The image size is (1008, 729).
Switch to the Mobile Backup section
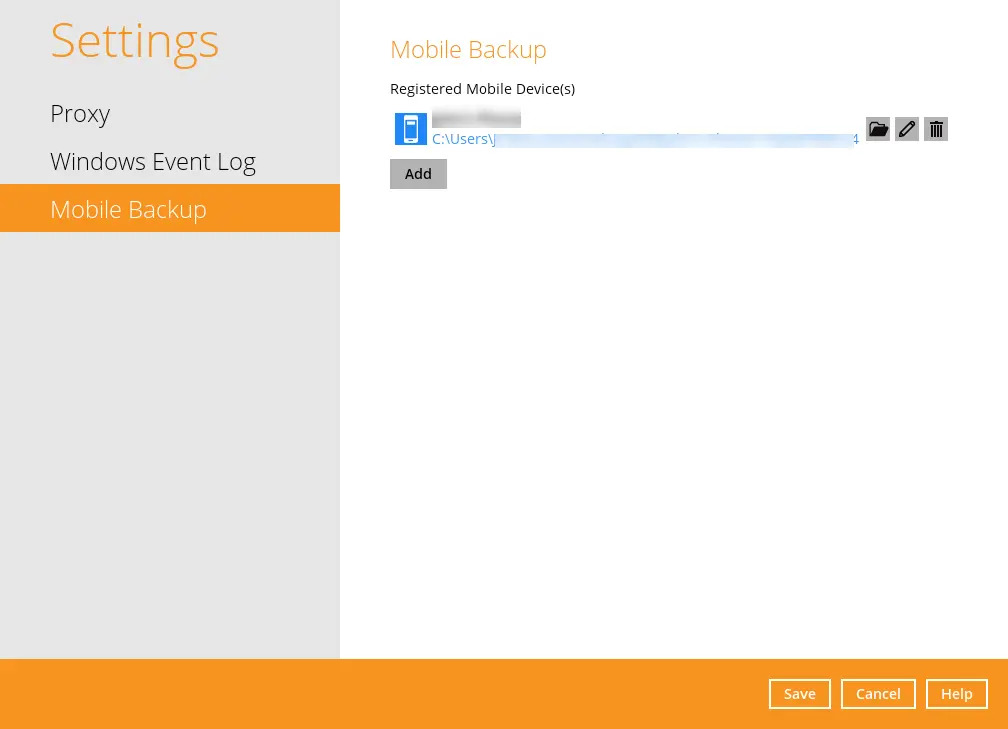click(x=128, y=209)
